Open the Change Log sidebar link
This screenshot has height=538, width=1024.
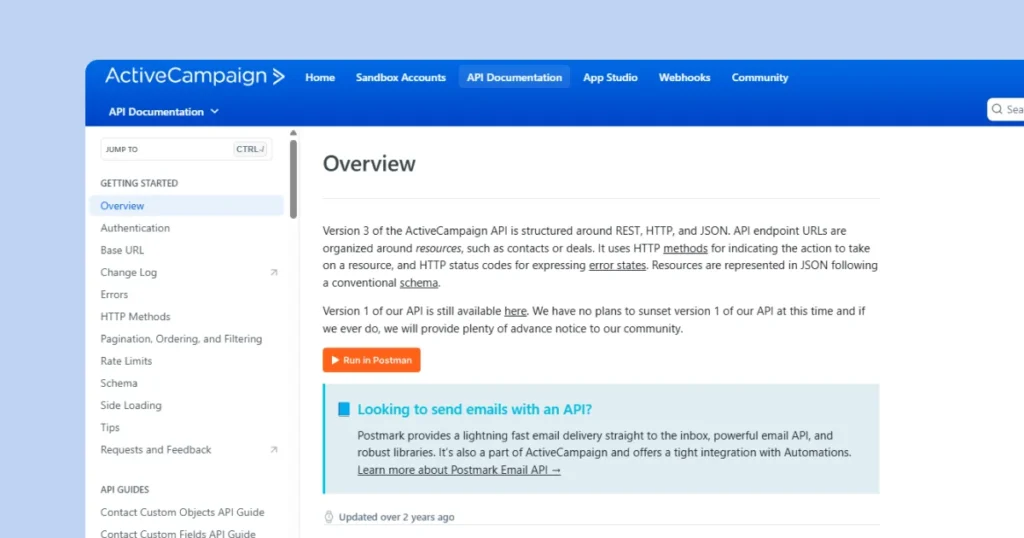(128, 272)
